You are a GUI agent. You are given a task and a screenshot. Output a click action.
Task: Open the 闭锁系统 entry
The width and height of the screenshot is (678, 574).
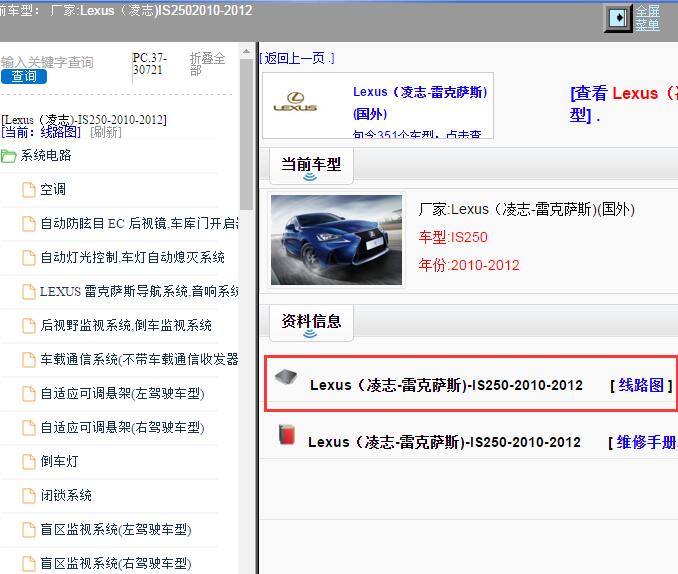click(66, 495)
